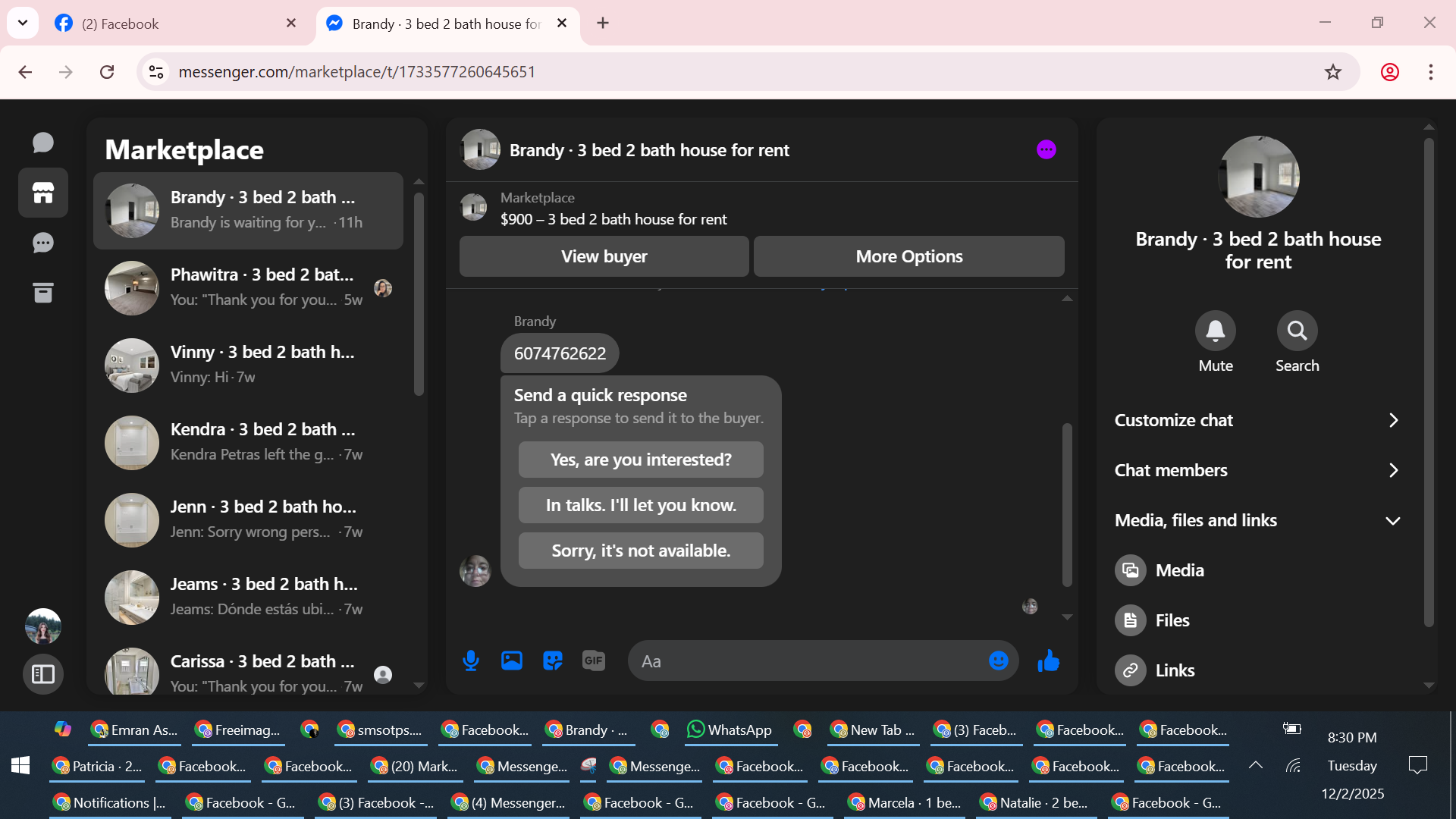This screenshot has width=1456, height=819.
Task: Open the sticker picker icon
Action: [x=553, y=661]
